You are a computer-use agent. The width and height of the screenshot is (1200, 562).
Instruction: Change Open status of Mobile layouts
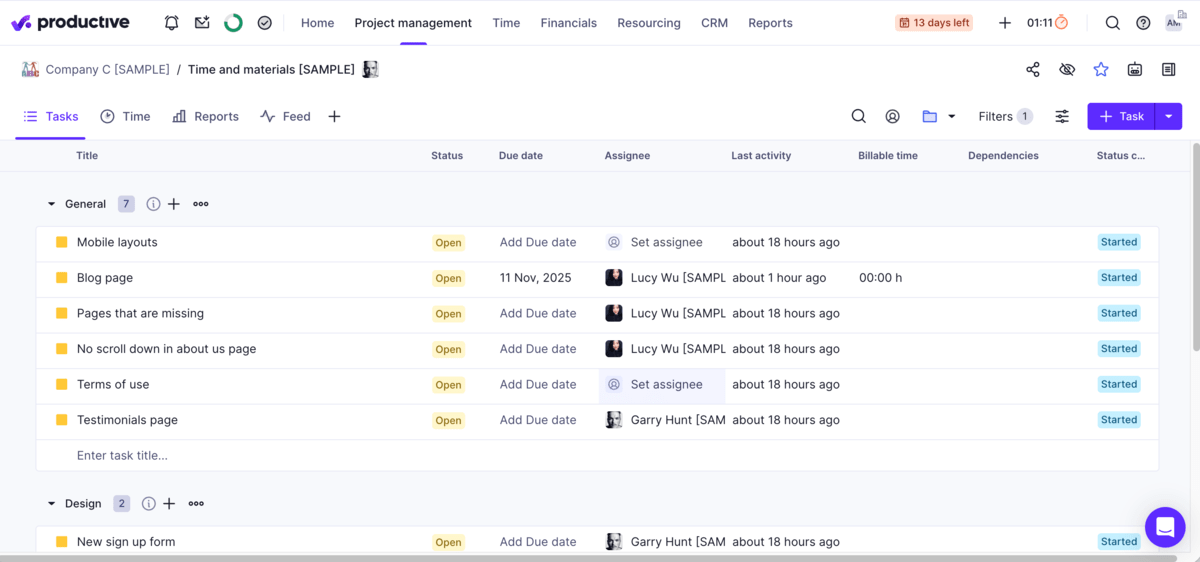448,243
